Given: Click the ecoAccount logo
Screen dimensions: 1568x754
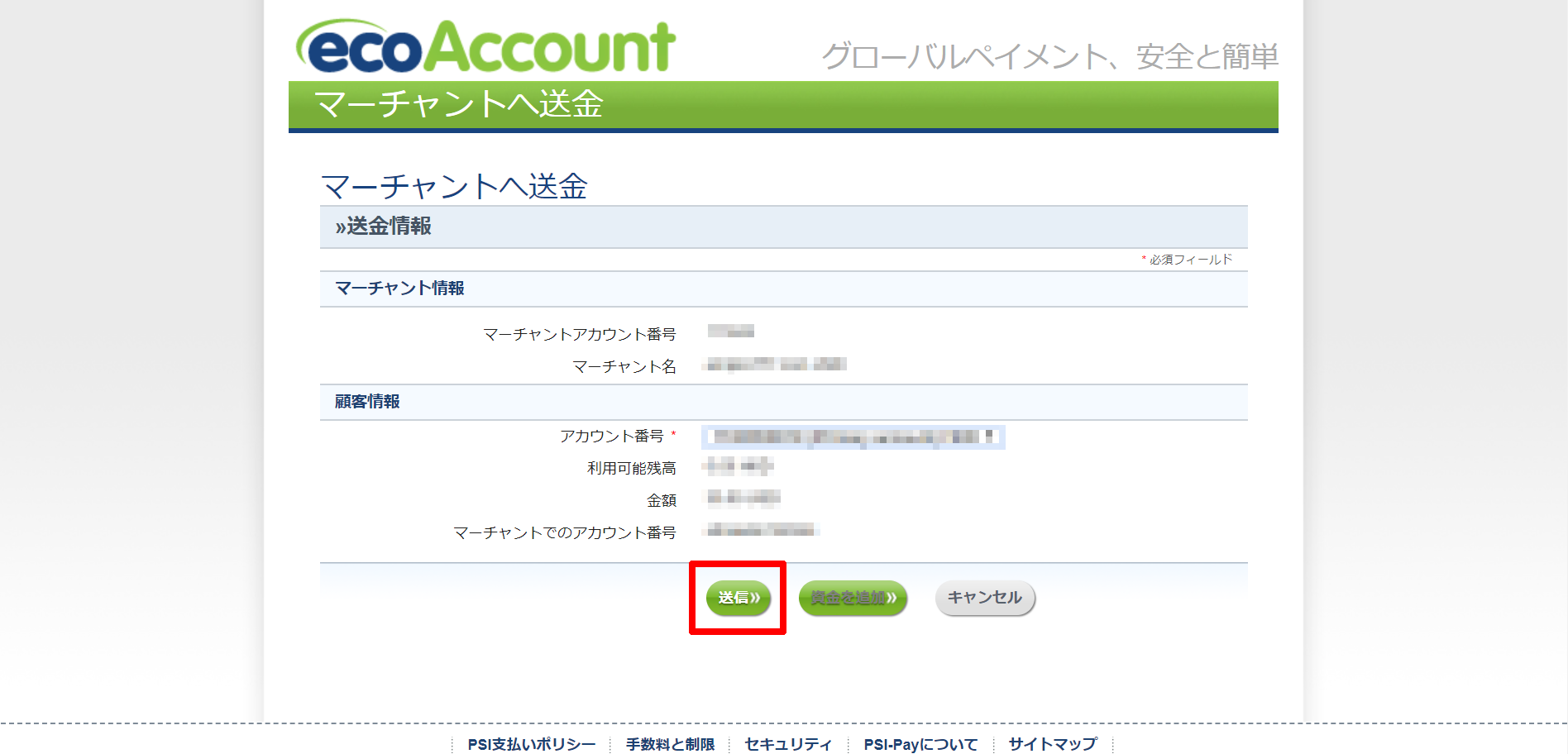Looking at the screenshot, I should (486, 45).
